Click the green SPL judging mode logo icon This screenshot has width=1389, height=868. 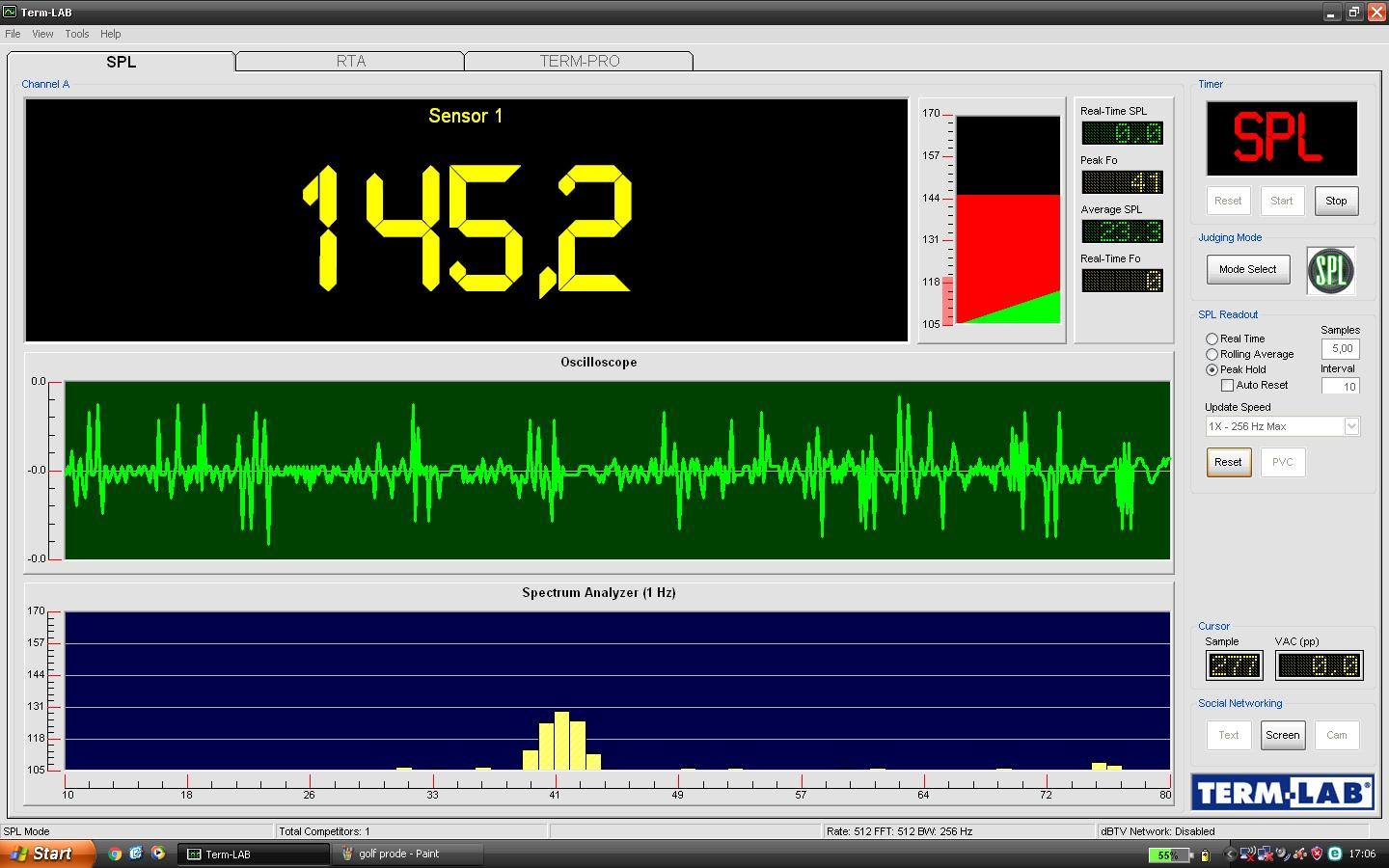pyautogui.click(x=1330, y=270)
